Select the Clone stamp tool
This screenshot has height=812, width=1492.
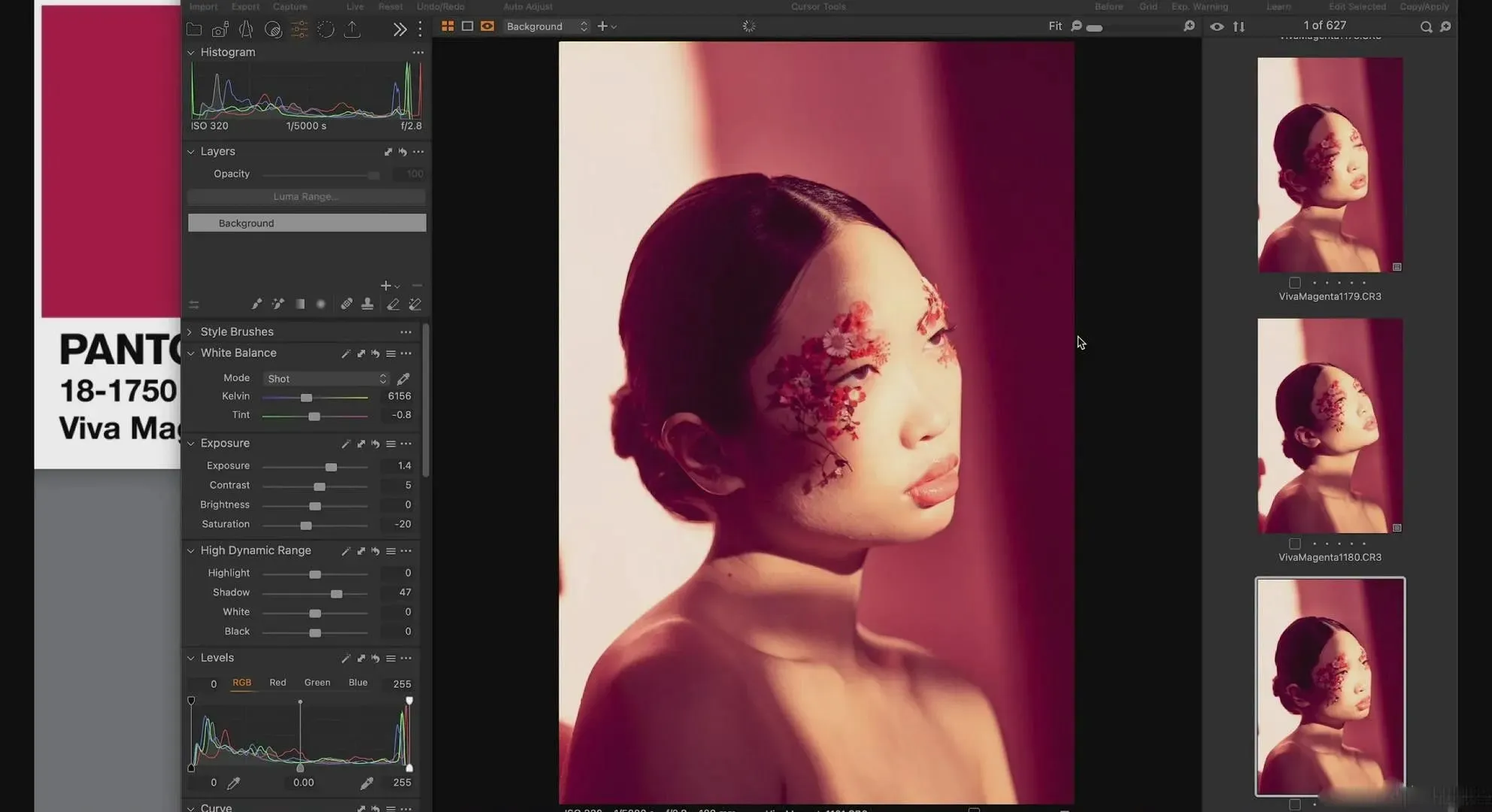click(x=367, y=304)
